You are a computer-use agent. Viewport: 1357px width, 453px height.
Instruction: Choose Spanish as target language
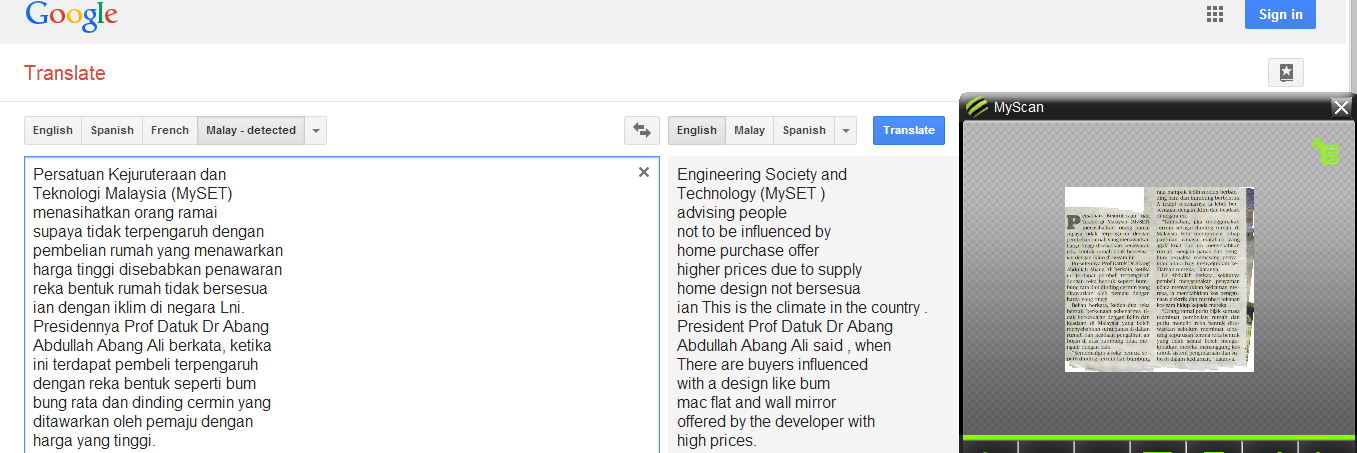[804, 130]
